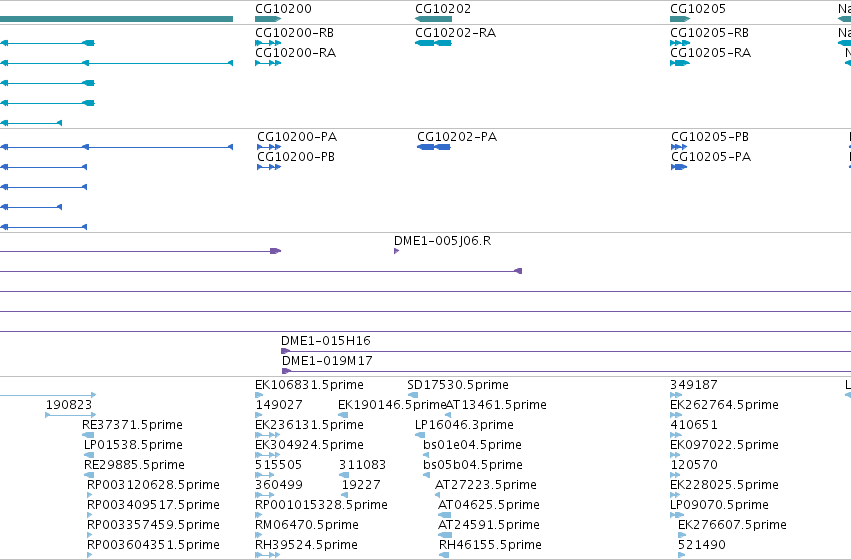The width and height of the screenshot is (851, 560).
Task: Select the CG10202-RA transcript glyph
Action: (x=433, y=43)
